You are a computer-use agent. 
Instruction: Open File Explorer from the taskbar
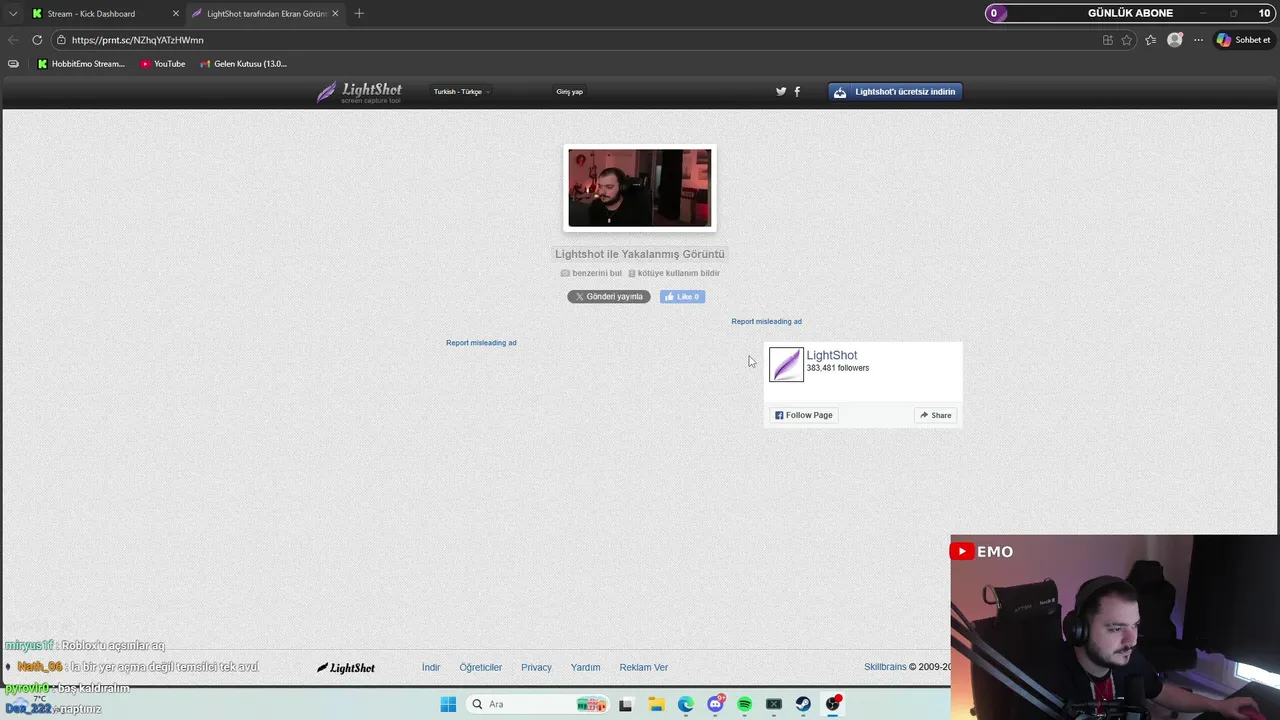click(656, 704)
